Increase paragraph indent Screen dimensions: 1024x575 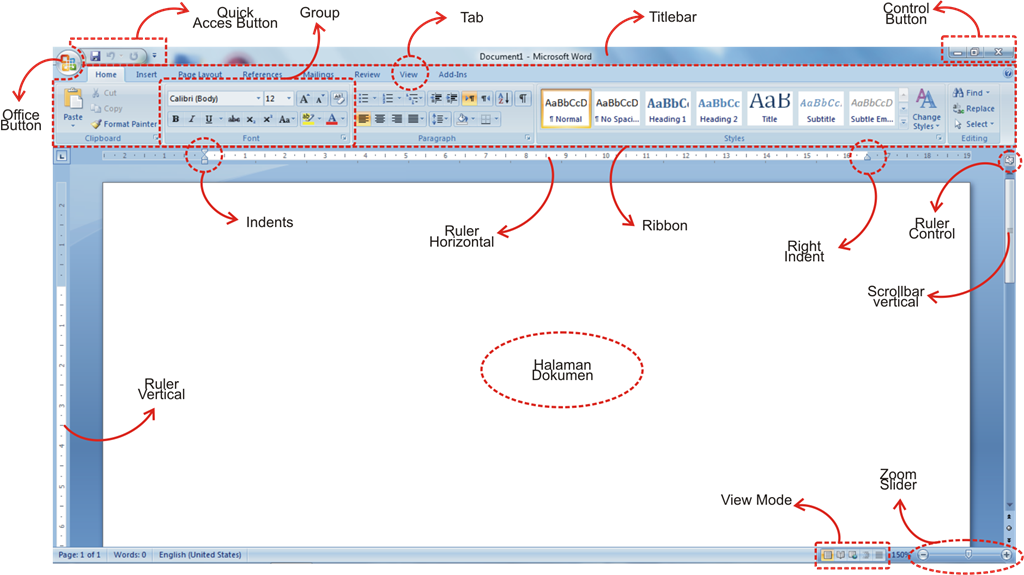(452, 99)
